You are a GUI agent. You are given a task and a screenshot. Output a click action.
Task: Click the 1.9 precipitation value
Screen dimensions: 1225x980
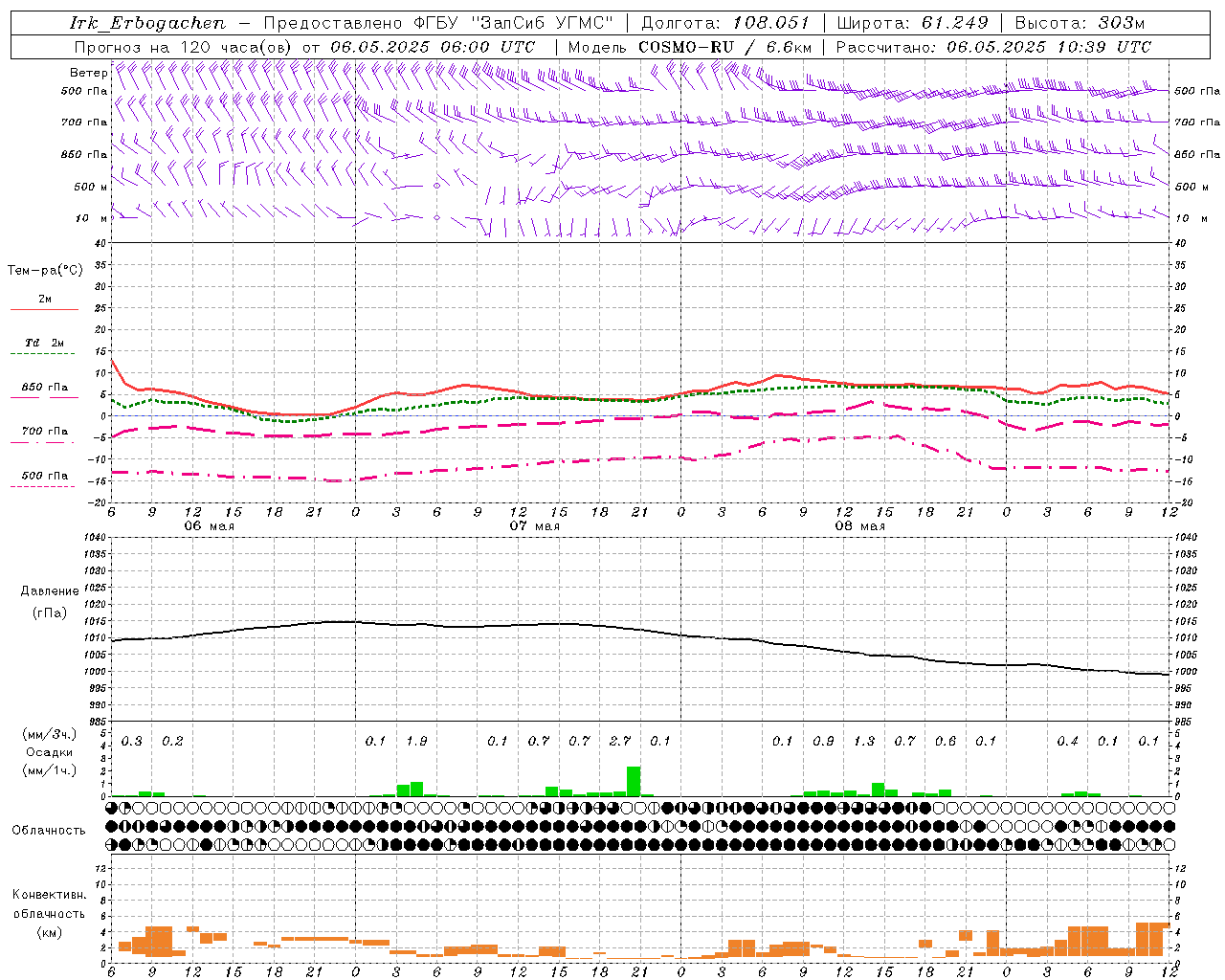click(416, 742)
